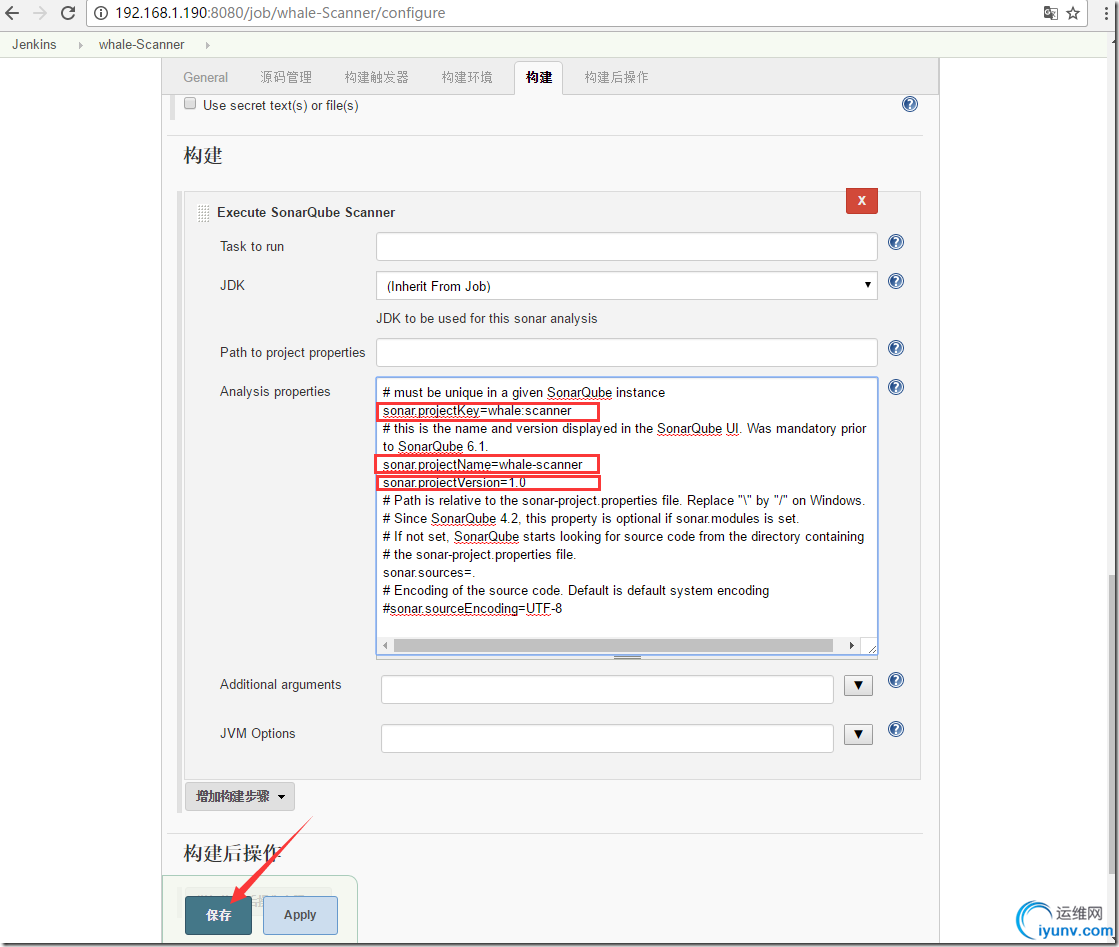Image resolution: width=1119 pixels, height=947 pixels.
Task: Click the resize grip of the Analysis properties textarea
Action: click(871, 647)
